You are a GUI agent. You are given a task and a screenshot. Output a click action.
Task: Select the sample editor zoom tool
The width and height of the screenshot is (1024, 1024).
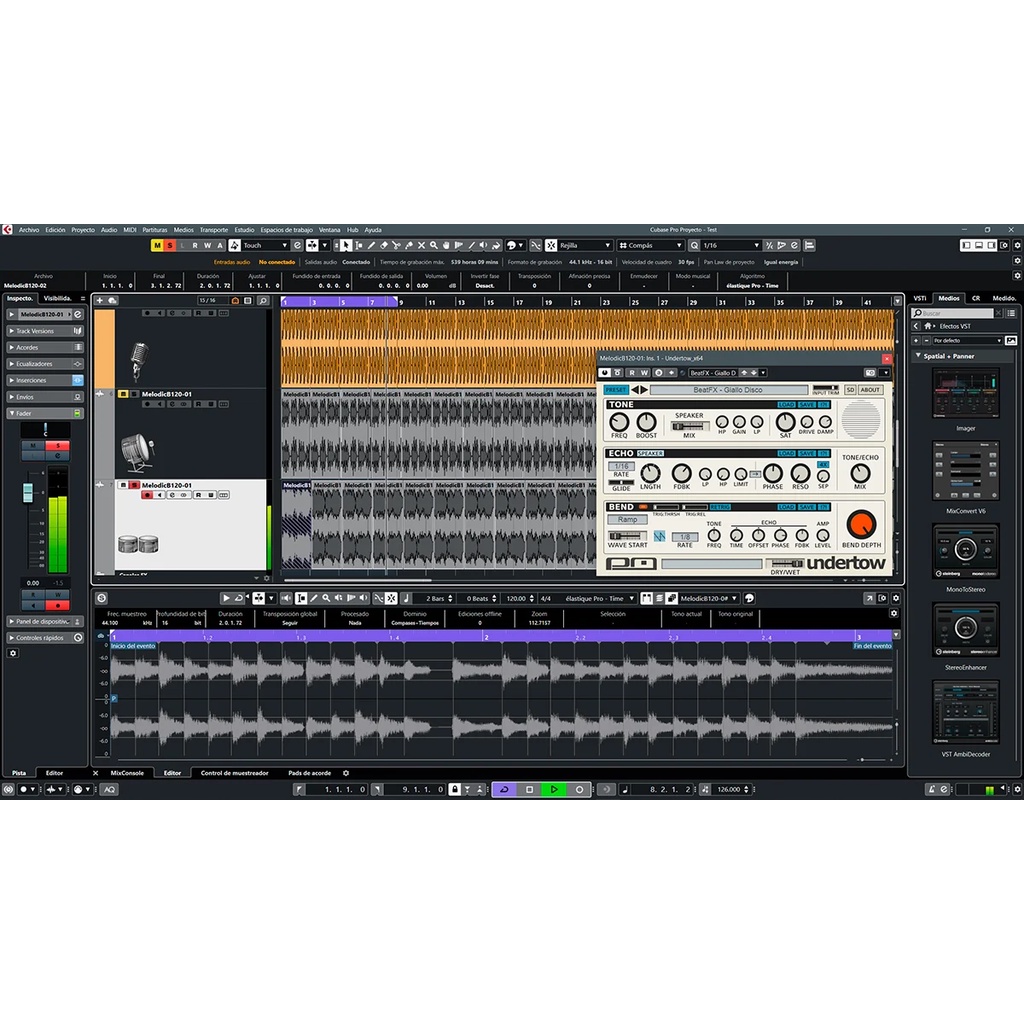(x=326, y=598)
